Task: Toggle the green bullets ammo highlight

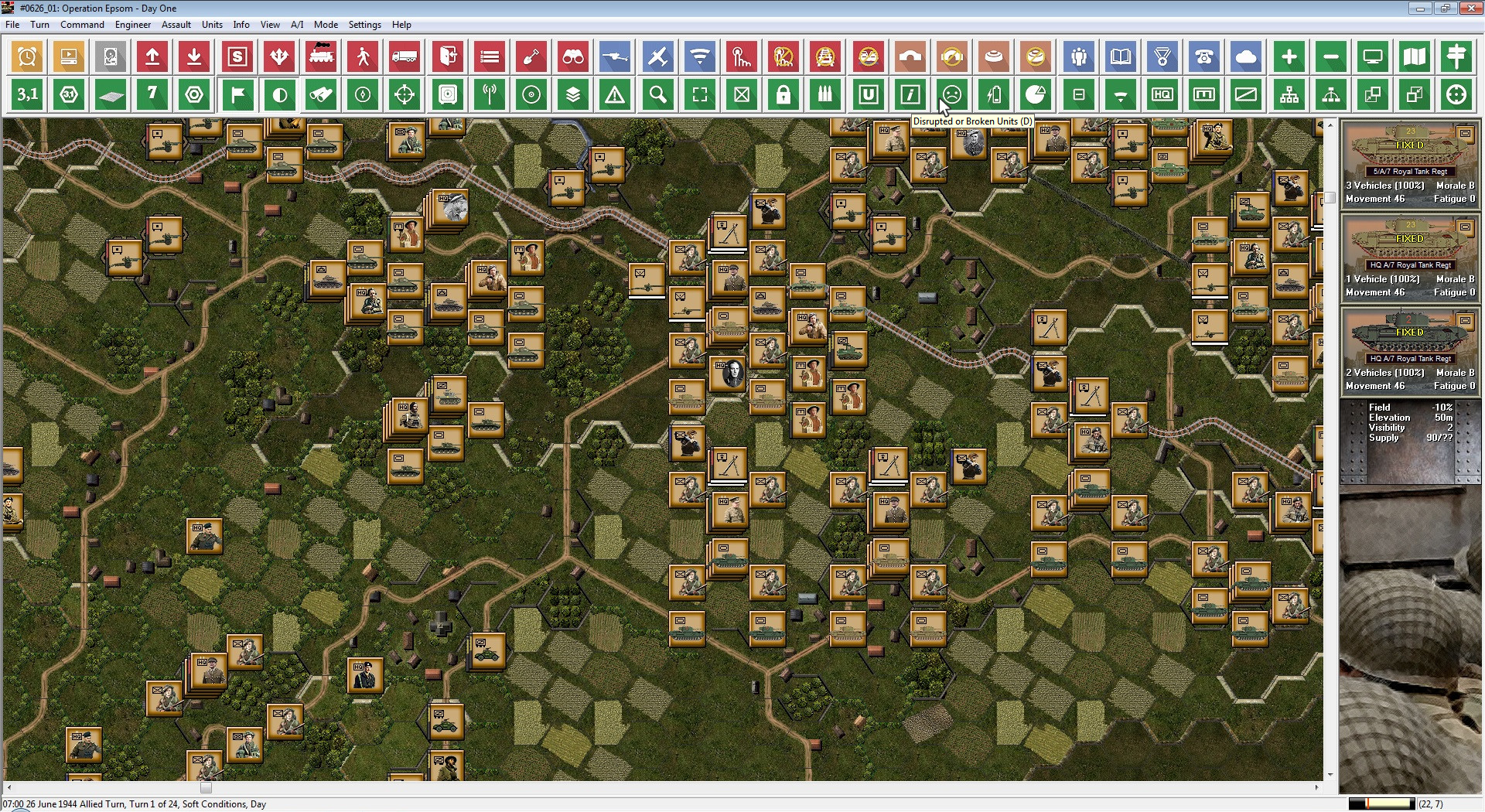Action: tap(825, 95)
